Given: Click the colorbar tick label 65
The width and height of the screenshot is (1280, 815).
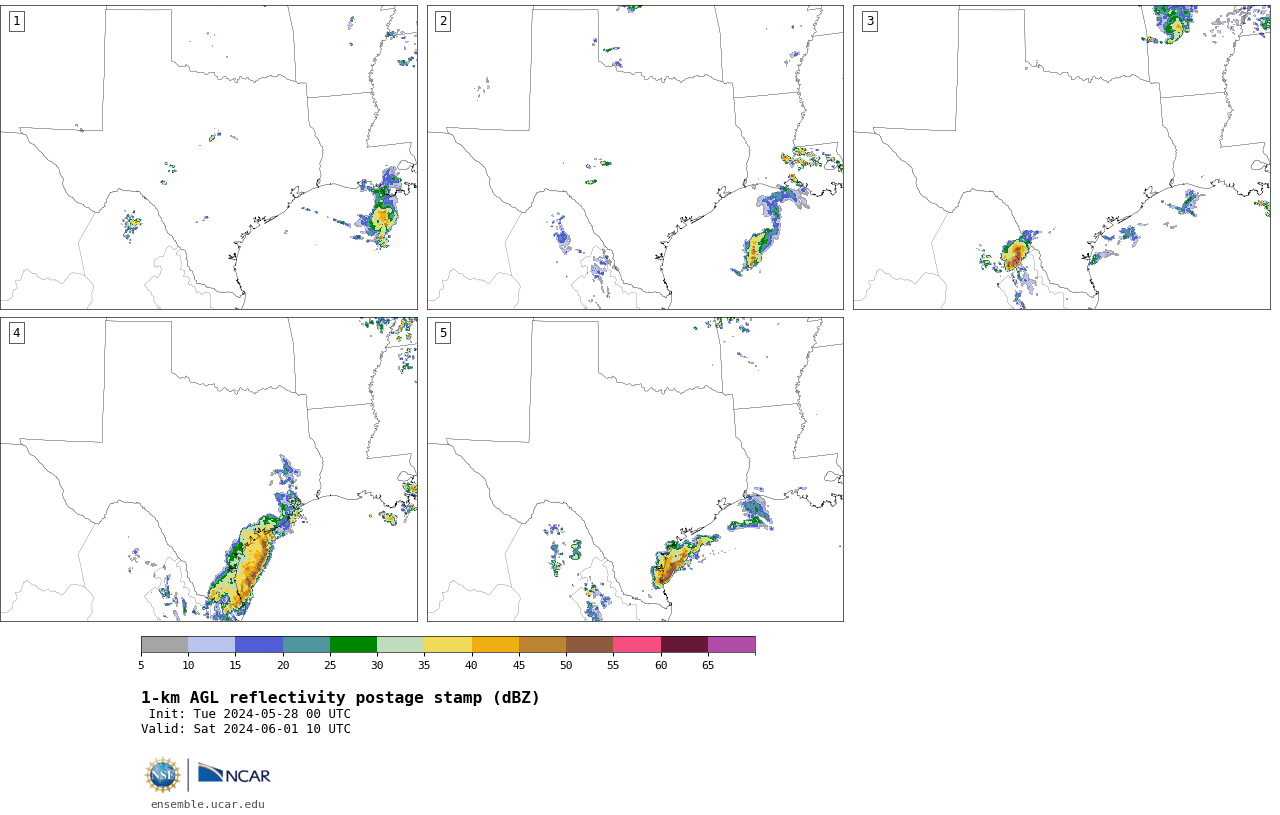Looking at the screenshot, I should point(708,665).
